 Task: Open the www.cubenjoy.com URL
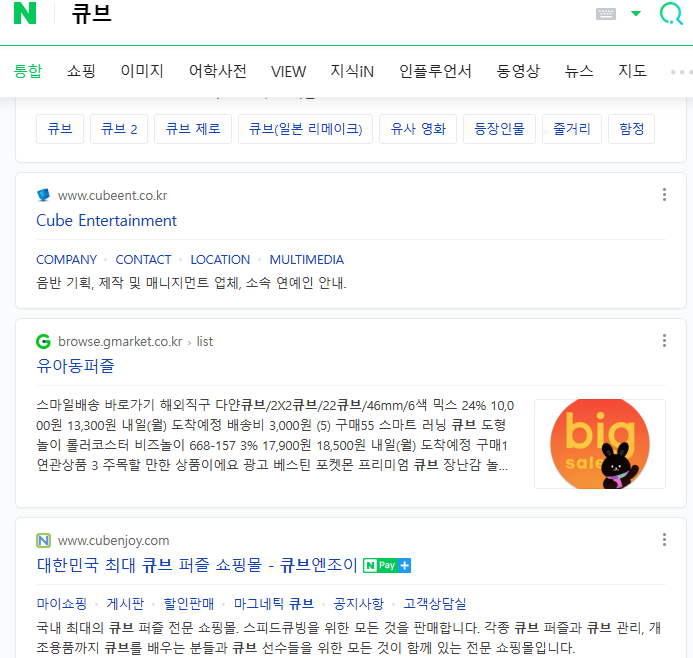point(114,540)
